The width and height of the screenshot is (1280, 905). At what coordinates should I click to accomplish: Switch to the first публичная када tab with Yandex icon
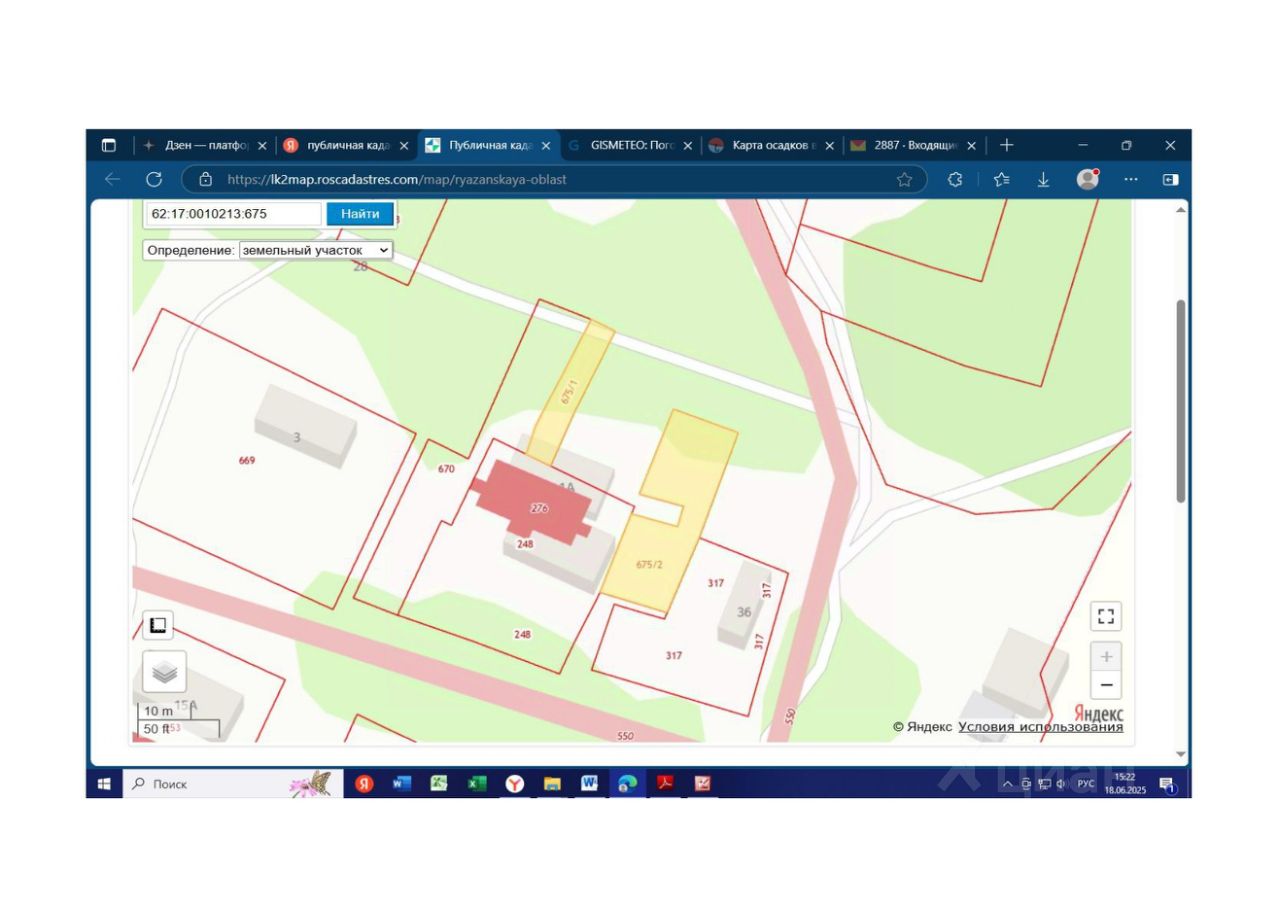(x=346, y=145)
